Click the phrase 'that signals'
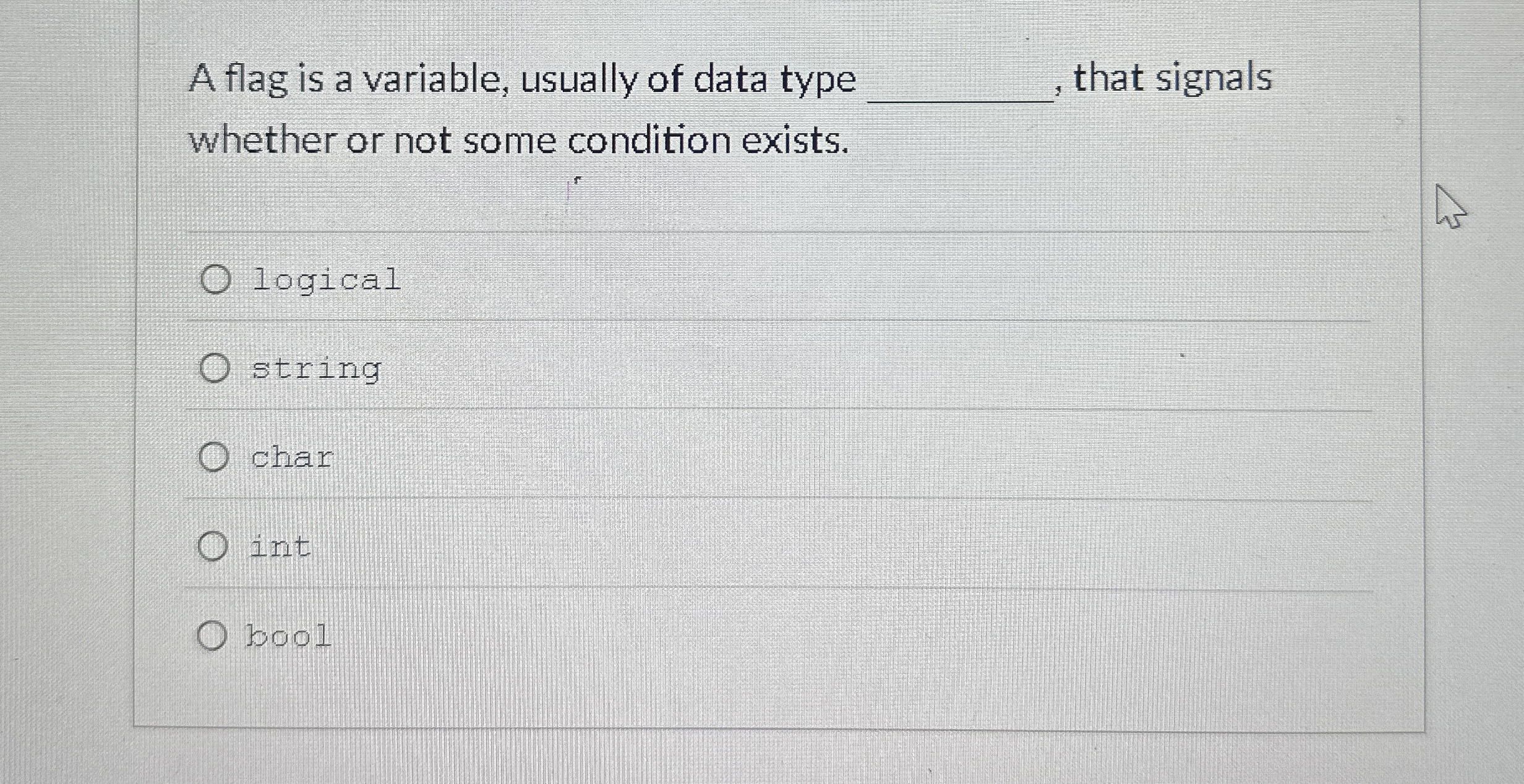Viewport: 1524px width, 784px height. click(x=1175, y=77)
